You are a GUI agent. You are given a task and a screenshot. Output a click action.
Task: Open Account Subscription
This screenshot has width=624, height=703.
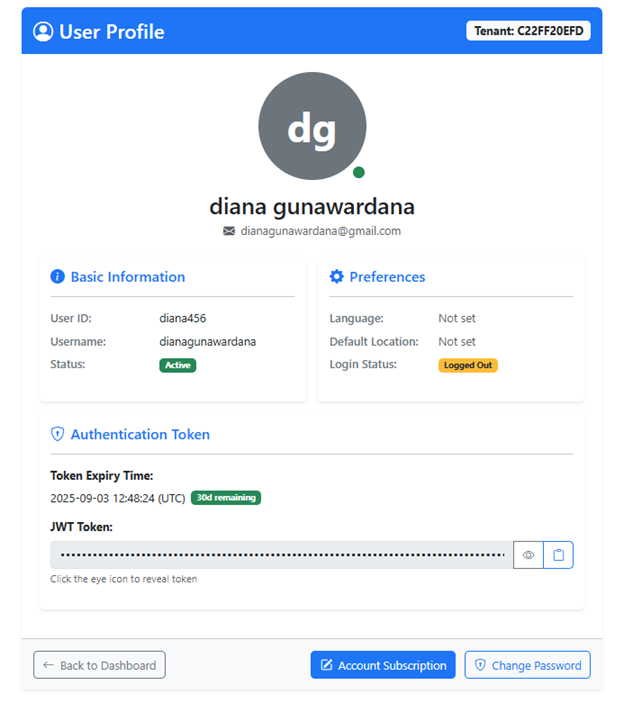(x=383, y=665)
